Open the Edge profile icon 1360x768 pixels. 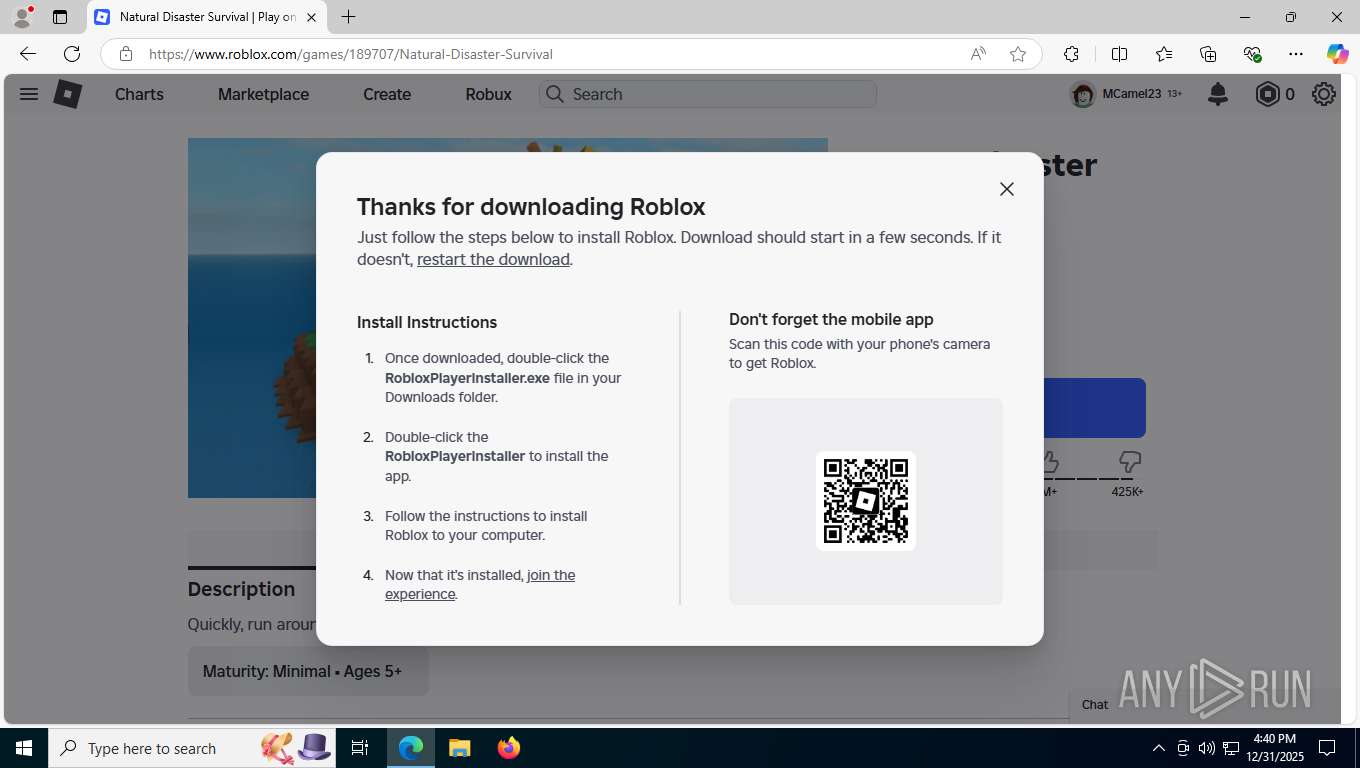point(22,17)
